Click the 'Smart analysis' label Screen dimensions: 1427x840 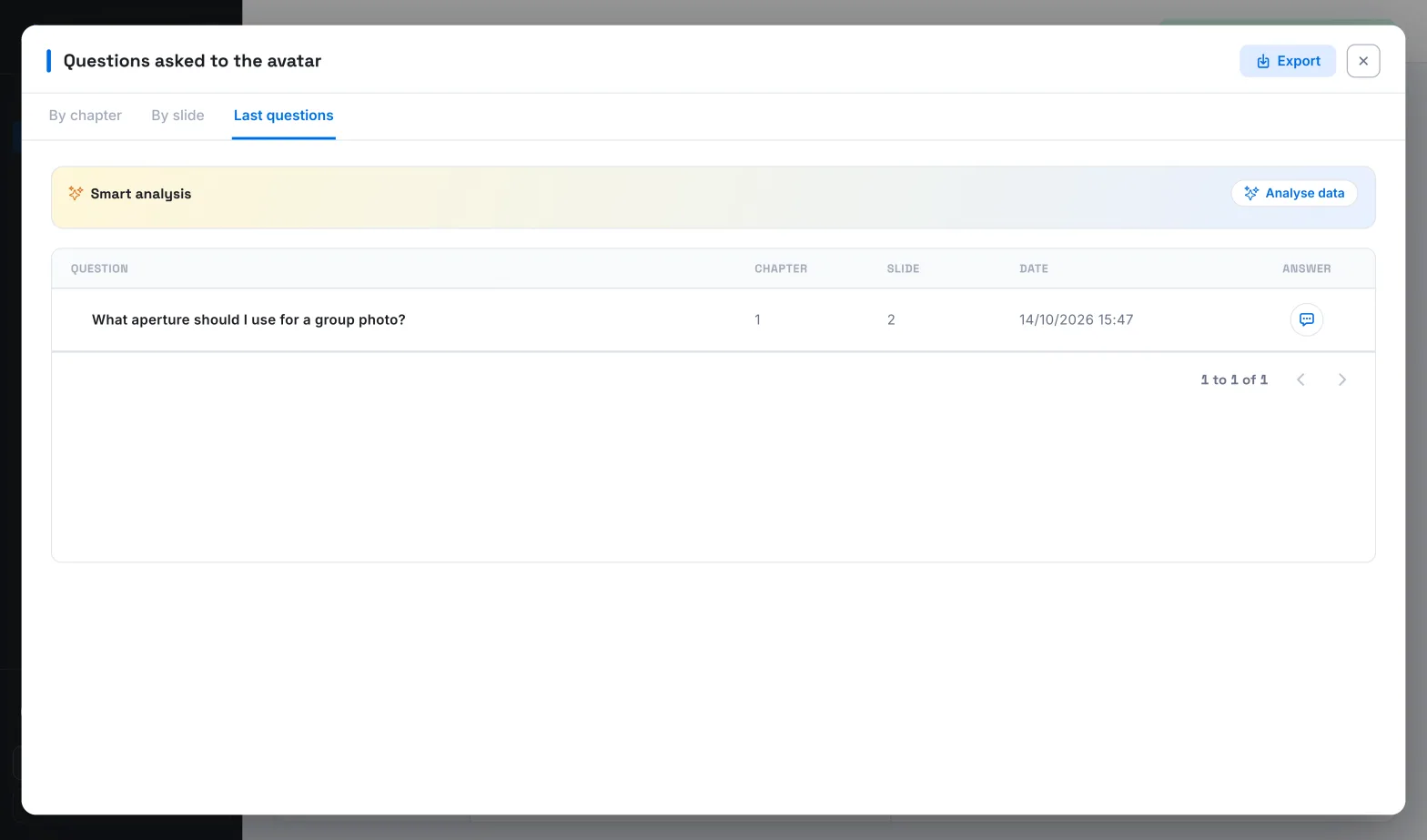pos(141,194)
